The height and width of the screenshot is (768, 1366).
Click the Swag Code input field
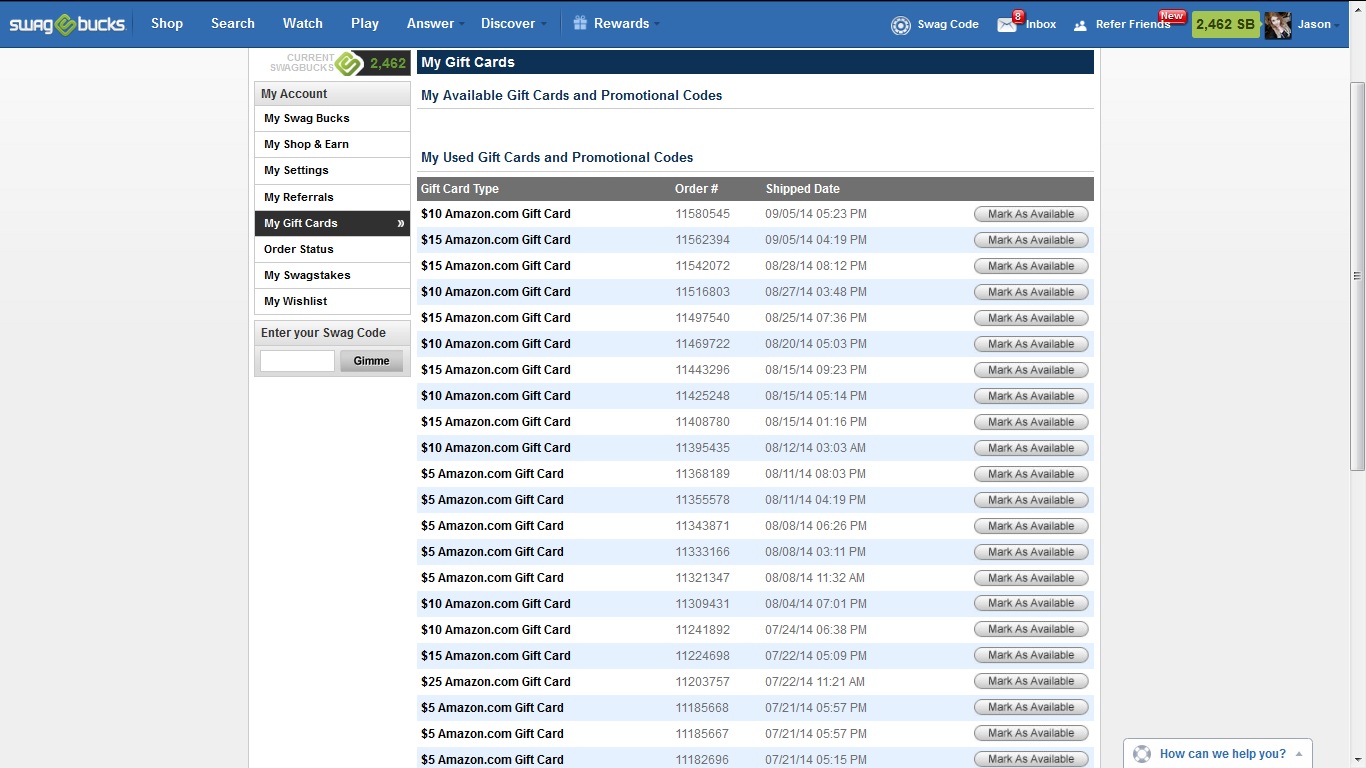(x=297, y=361)
